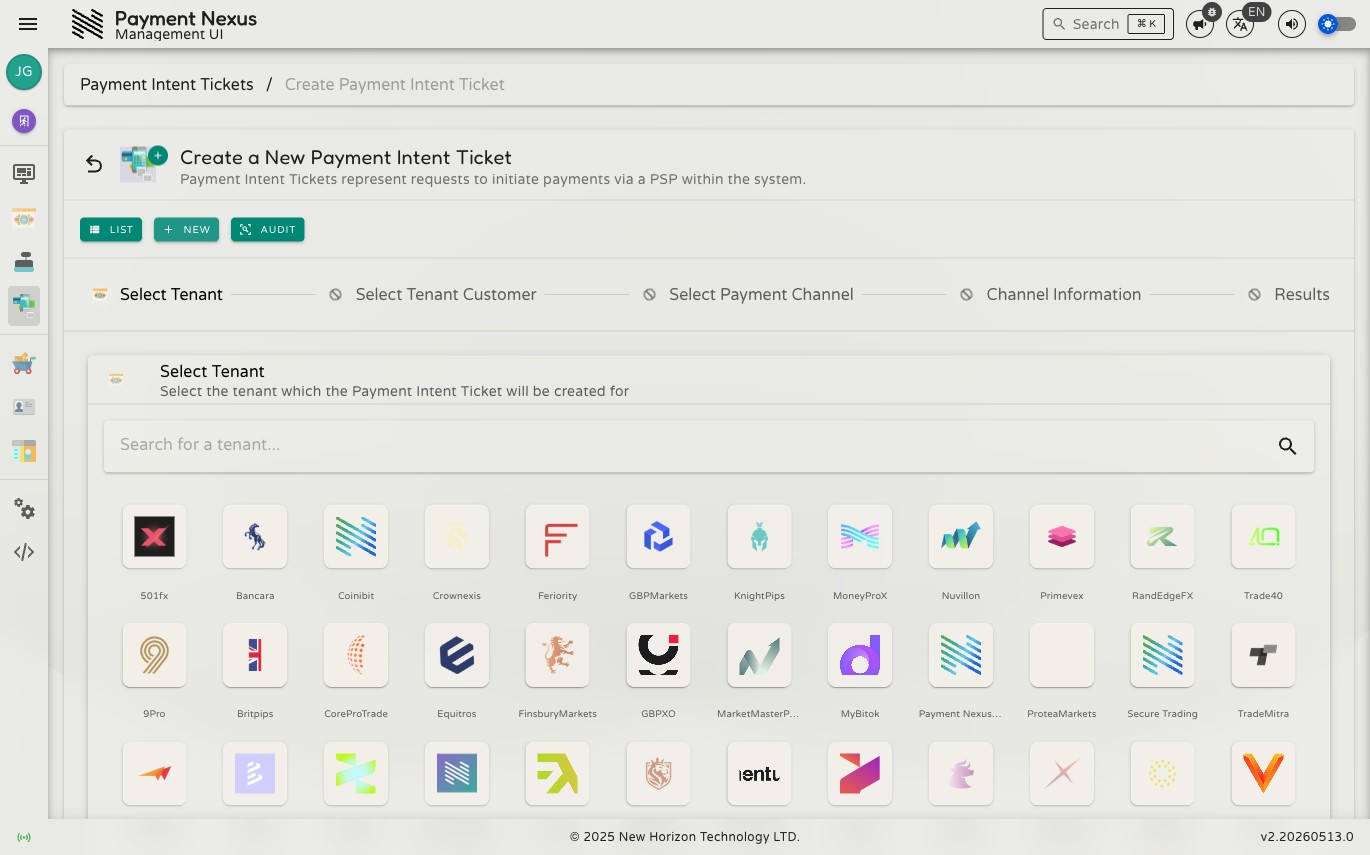1370x855 pixels.
Task: Open the hamburger navigation menu
Action: coord(28,24)
